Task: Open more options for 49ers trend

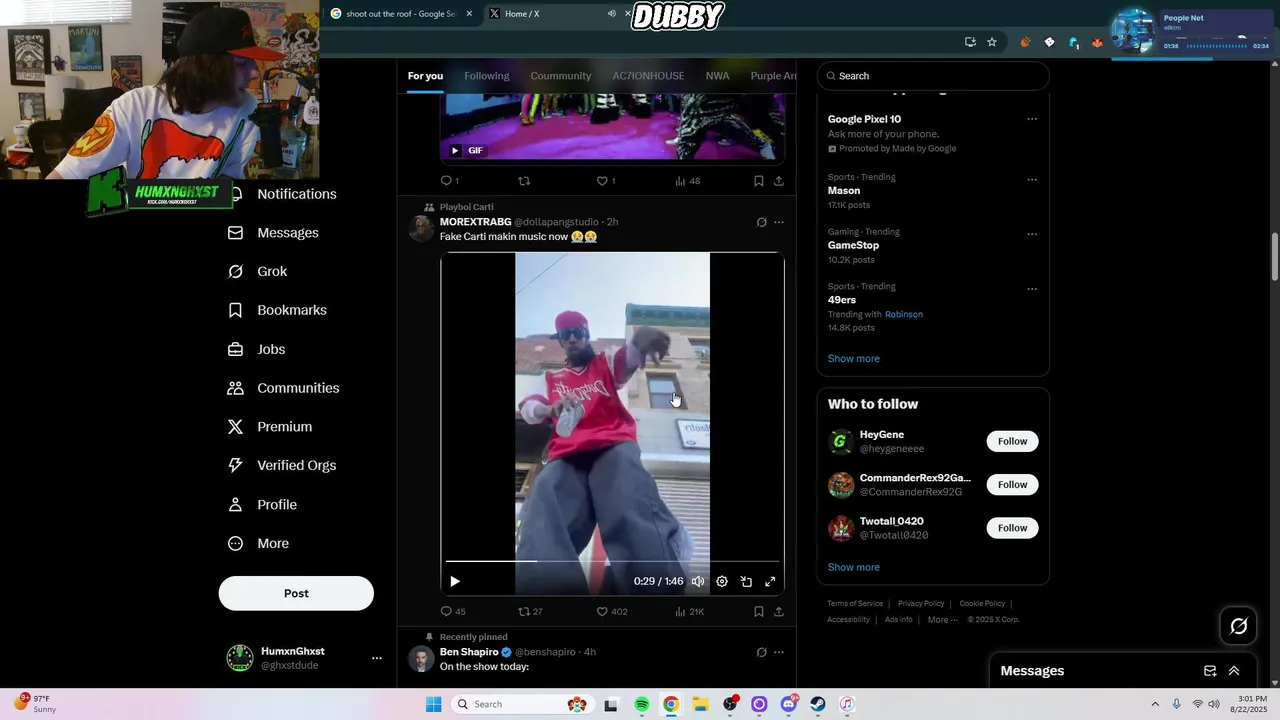Action: (1032, 290)
